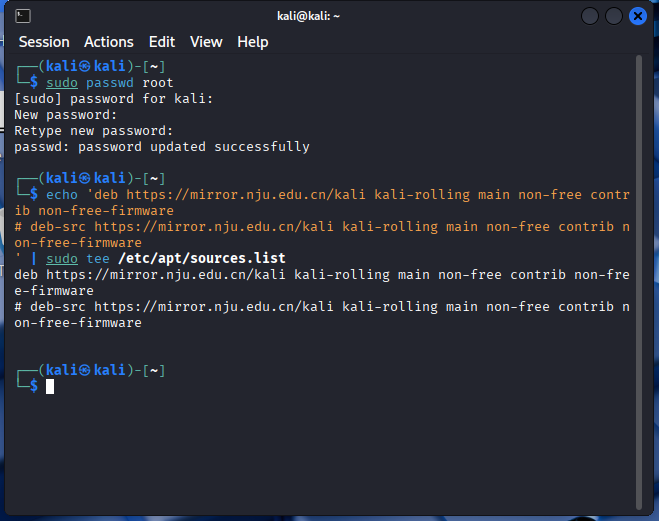Image resolution: width=659 pixels, height=521 pixels.
Task: Click the 'passwd: password updated successfully' line
Action: (162, 147)
